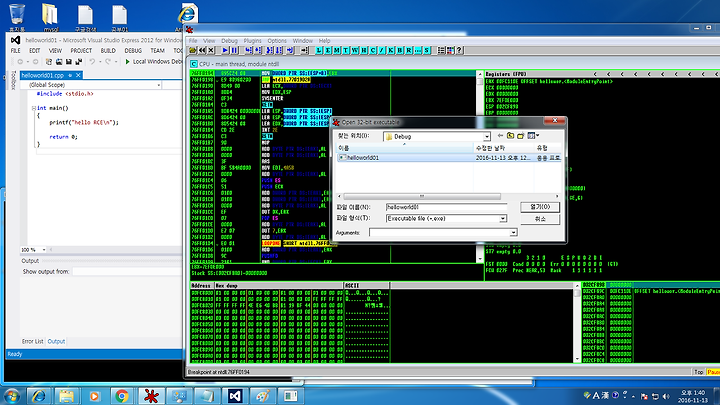Open the OllyDbg File menu
This screenshot has width=720, height=405.
pos(193,41)
